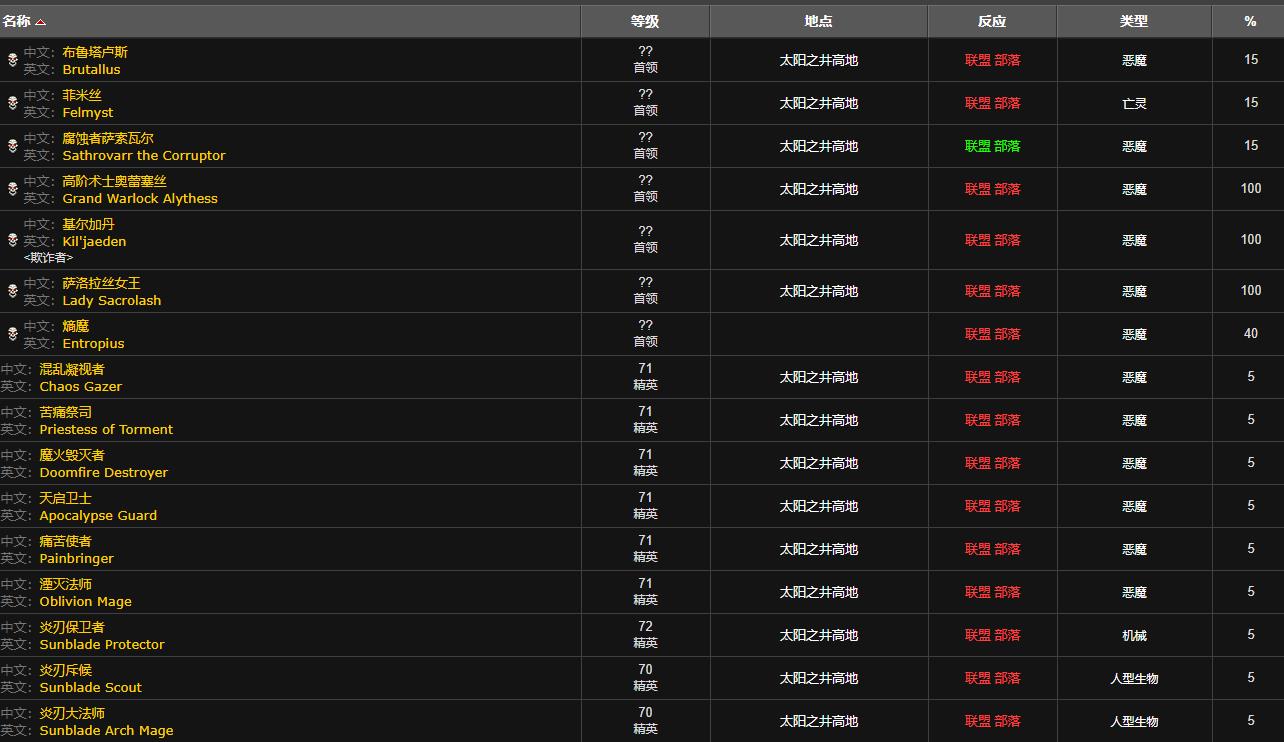Viewport: 1284px width, 742px height.
Task: Click the skull icon beside Sathrovarr the Corruptor
Action: tap(12, 146)
